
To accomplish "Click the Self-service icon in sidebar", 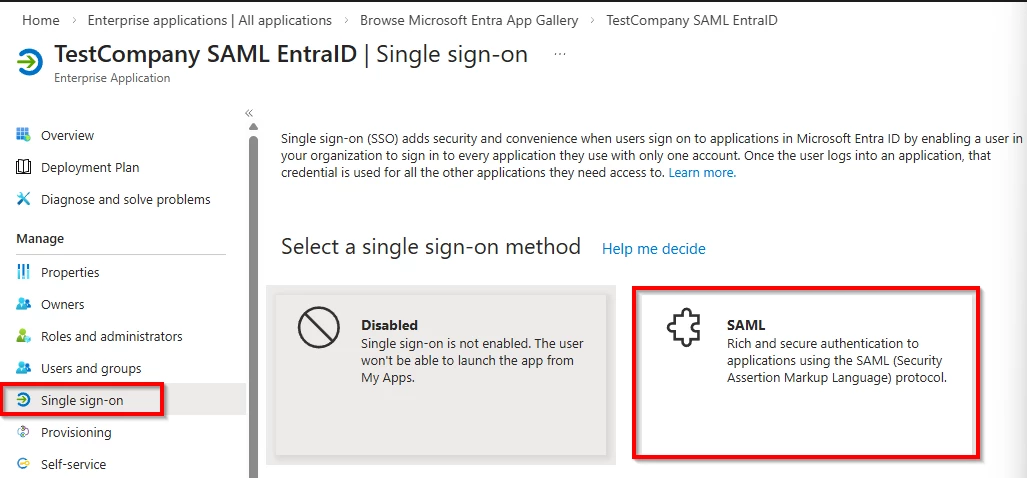I will [24, 464].
